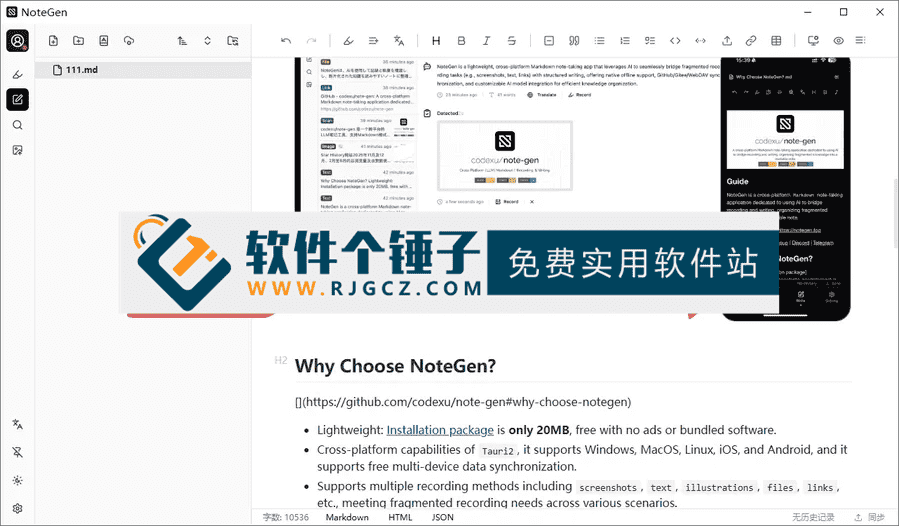
Task: Open the Heading level menu
Action: coord(436,41)
